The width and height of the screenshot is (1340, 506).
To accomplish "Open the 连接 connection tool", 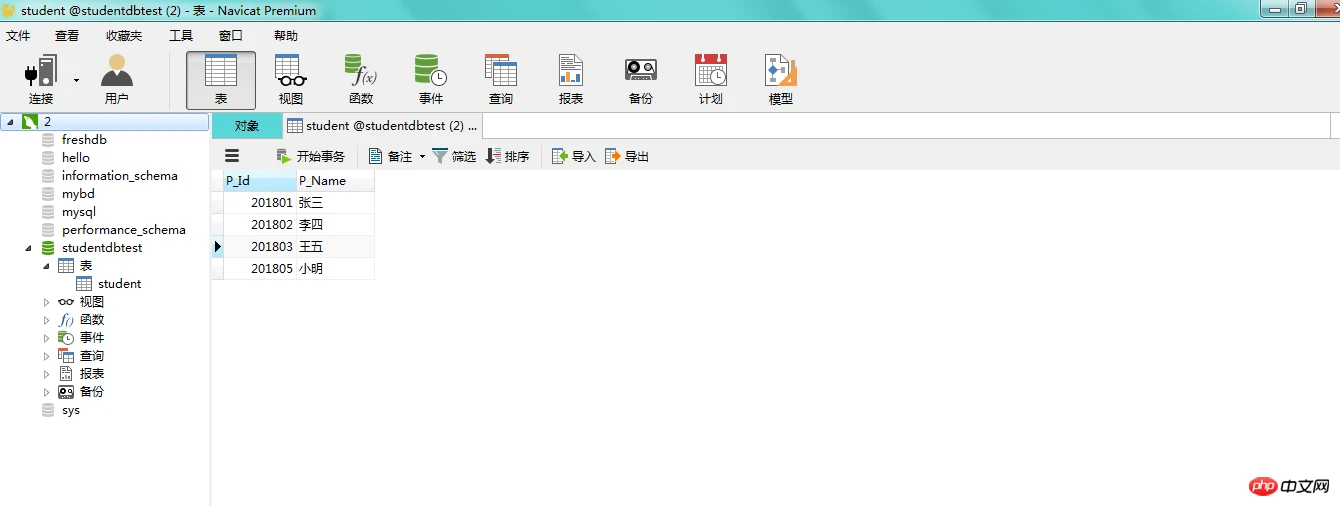I will tap(41, 80).
